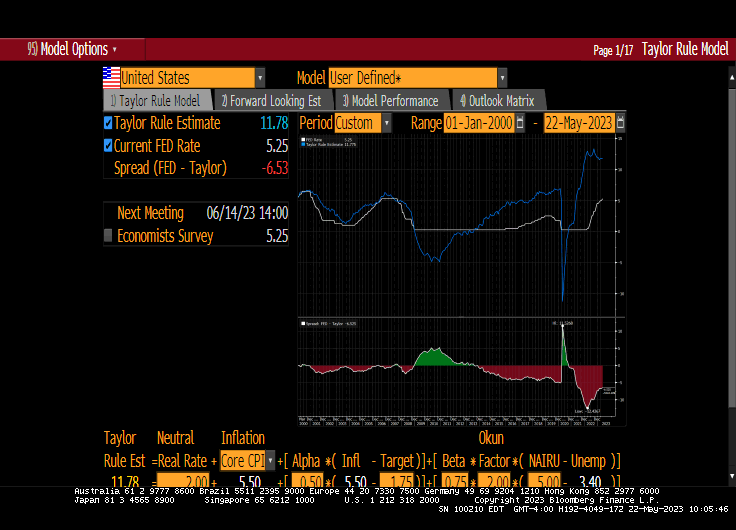
Task: Enable the Economists Survey checkbox
Action: pyautogui.click(x=109, y=236)
